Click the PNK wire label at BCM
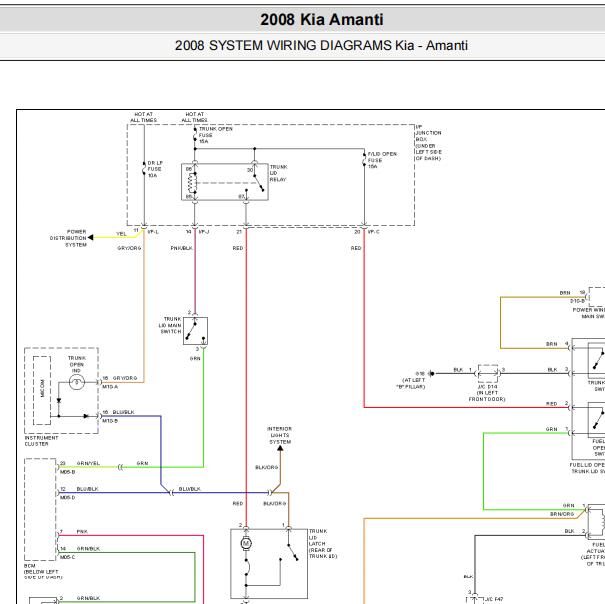This screenshot has width=605, height=604. [82, 531]
